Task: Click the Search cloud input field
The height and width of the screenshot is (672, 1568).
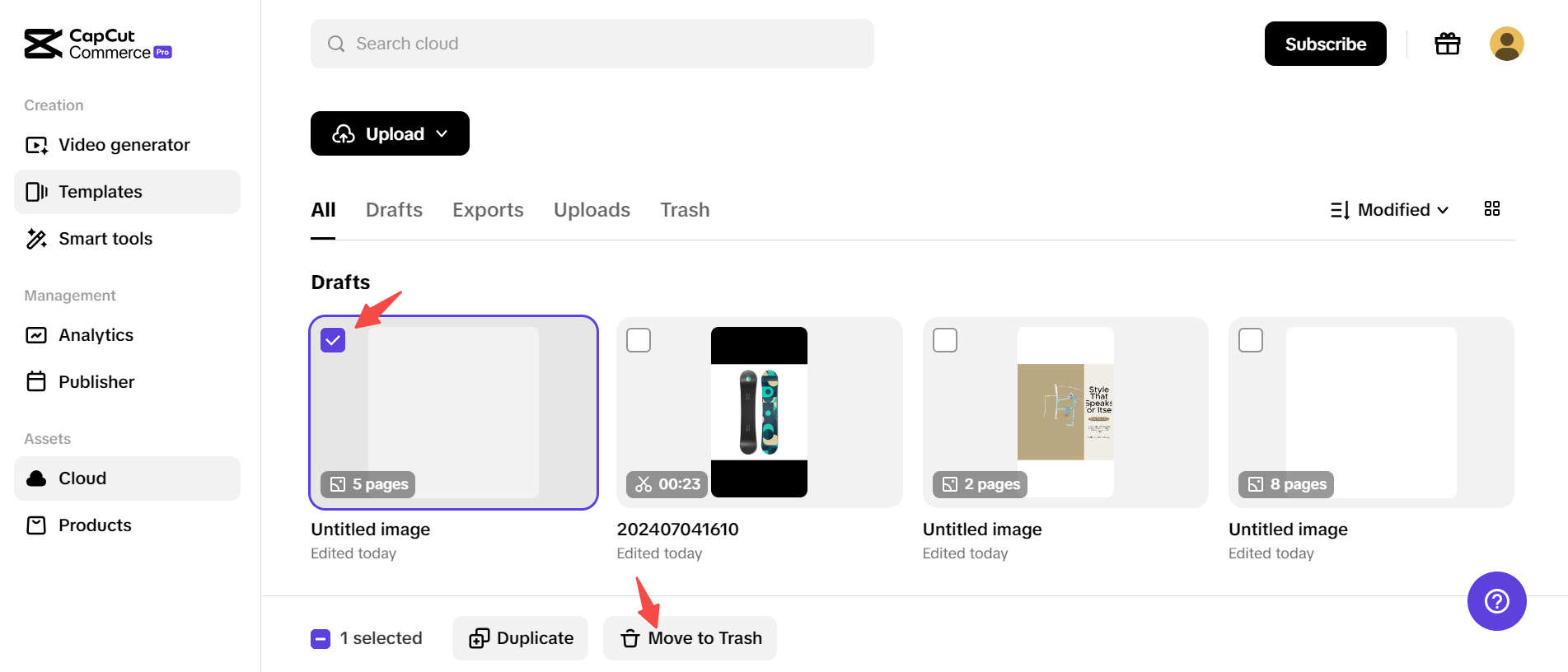Action: pyautogui.click(x=592, y=44)
